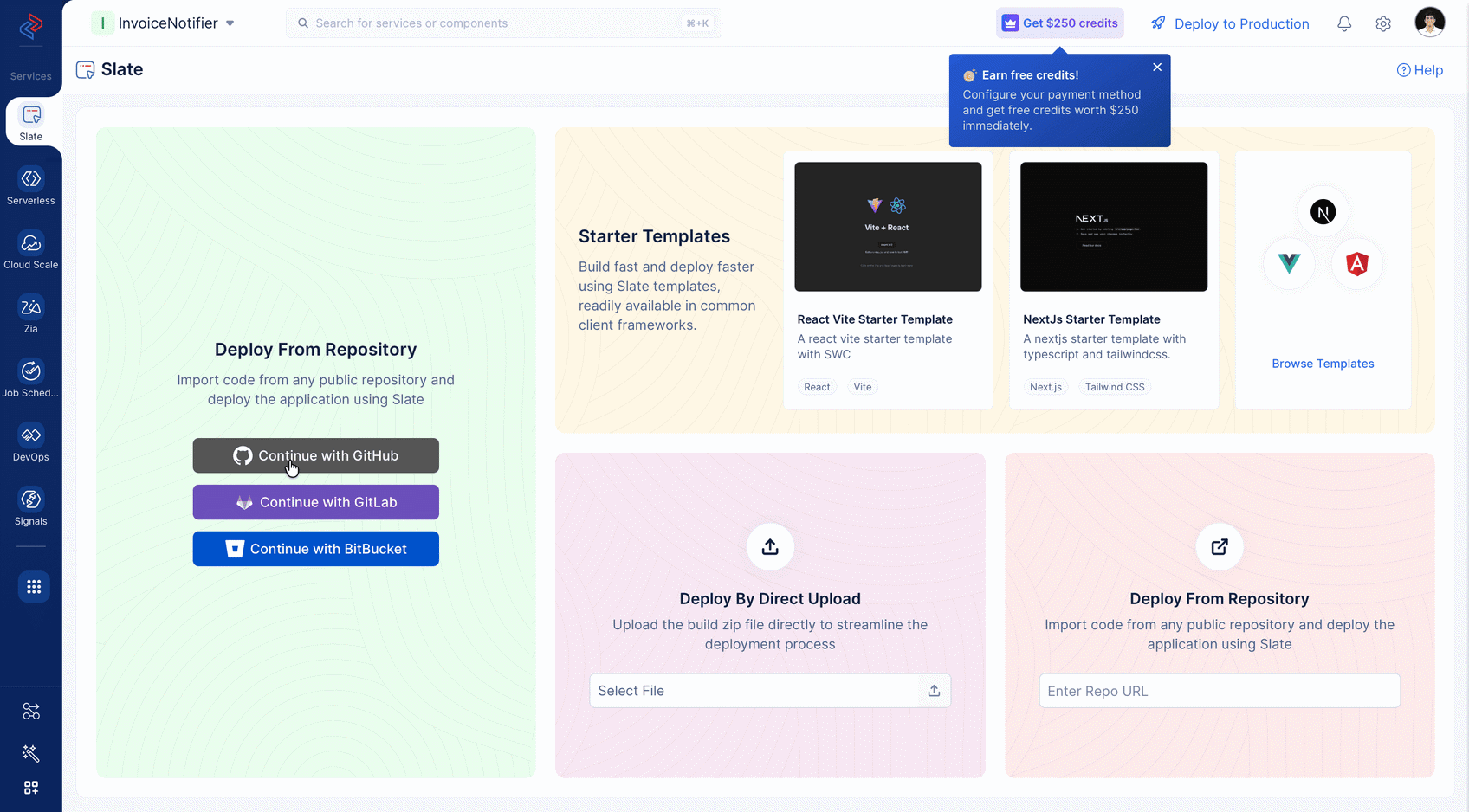This screenshot has height=812, width=1469.
Task: Select Slate in the services sidebar
Action: (31, 122)
